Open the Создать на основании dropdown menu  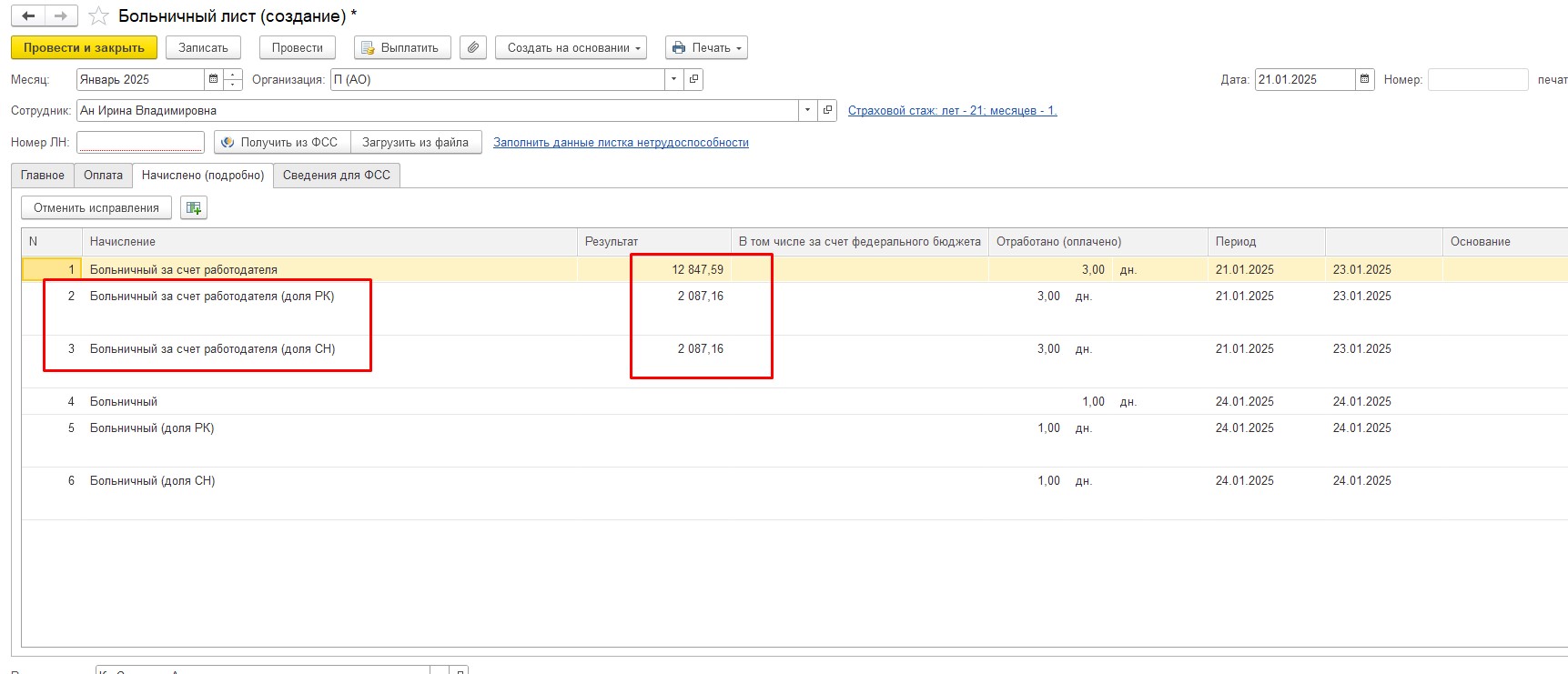(x=571, y=47)
